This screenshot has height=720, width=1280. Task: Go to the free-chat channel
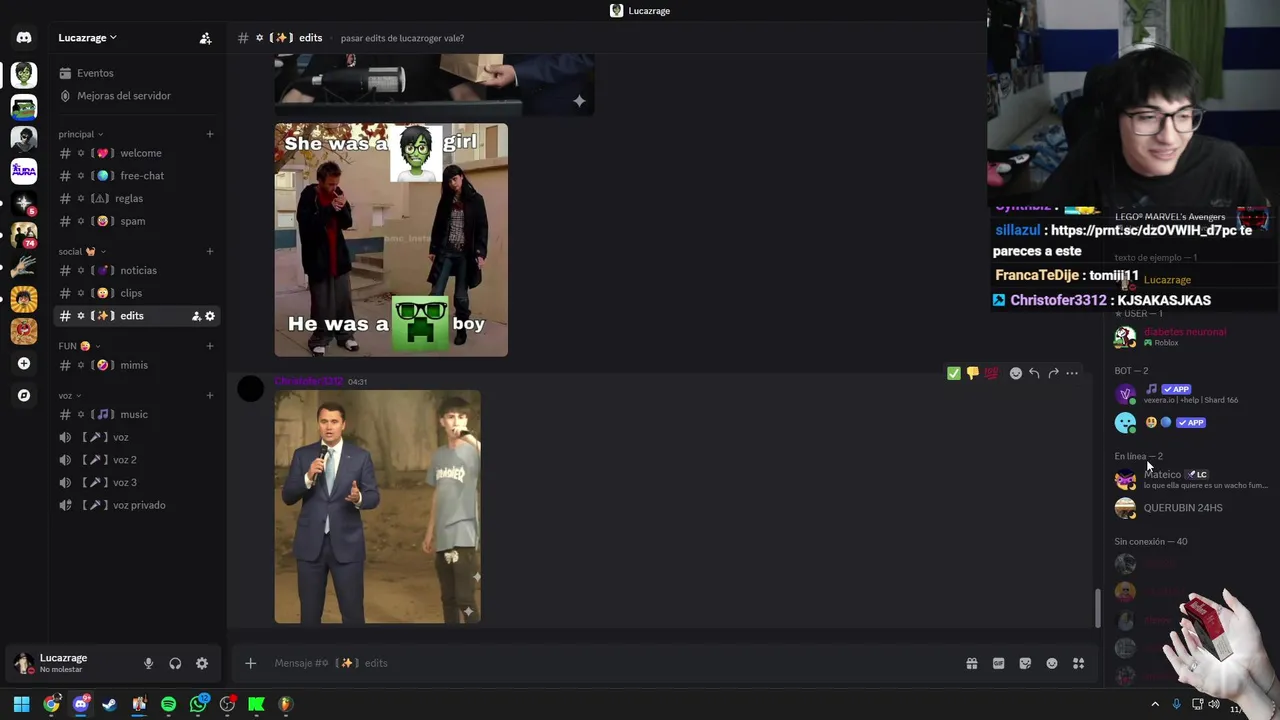point(135,176)
